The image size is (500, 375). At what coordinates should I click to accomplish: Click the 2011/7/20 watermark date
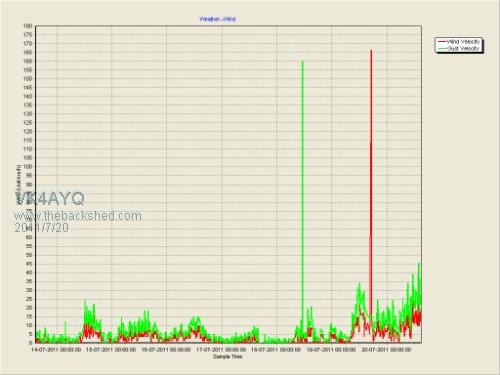click(x=41, y=228)
